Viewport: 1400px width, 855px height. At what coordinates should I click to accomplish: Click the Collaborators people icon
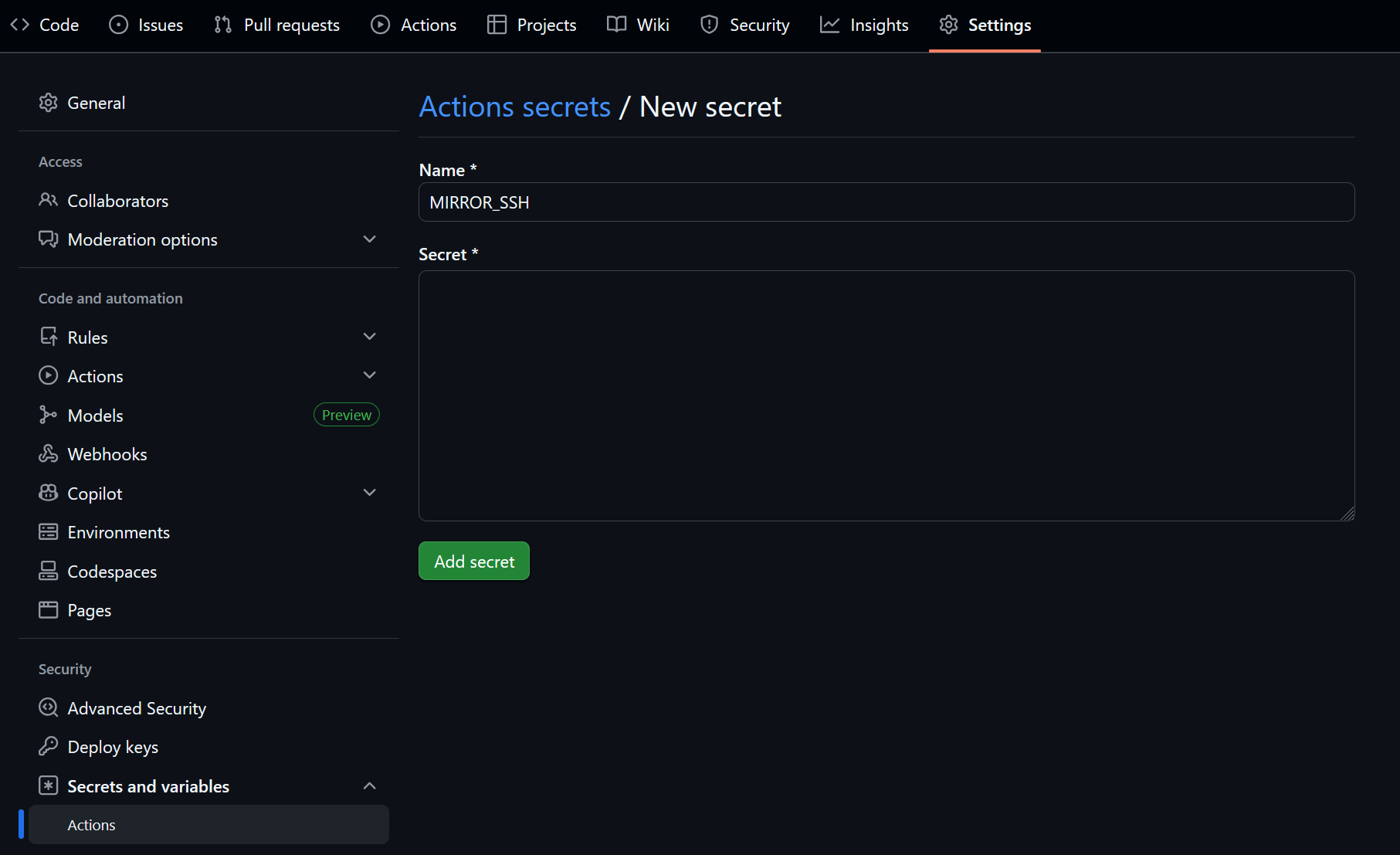click(x=48, y=201)
